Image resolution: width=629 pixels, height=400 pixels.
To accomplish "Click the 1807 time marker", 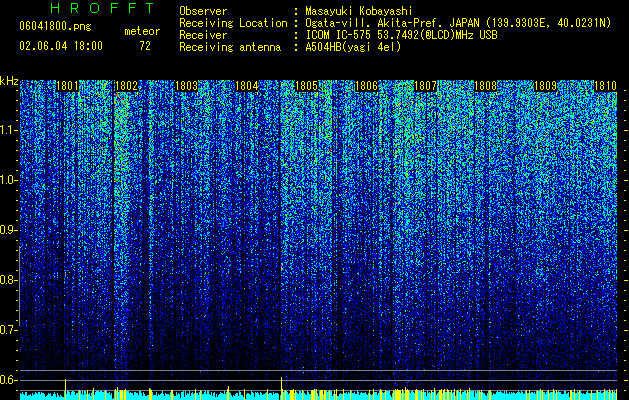I will pos(425,86).
